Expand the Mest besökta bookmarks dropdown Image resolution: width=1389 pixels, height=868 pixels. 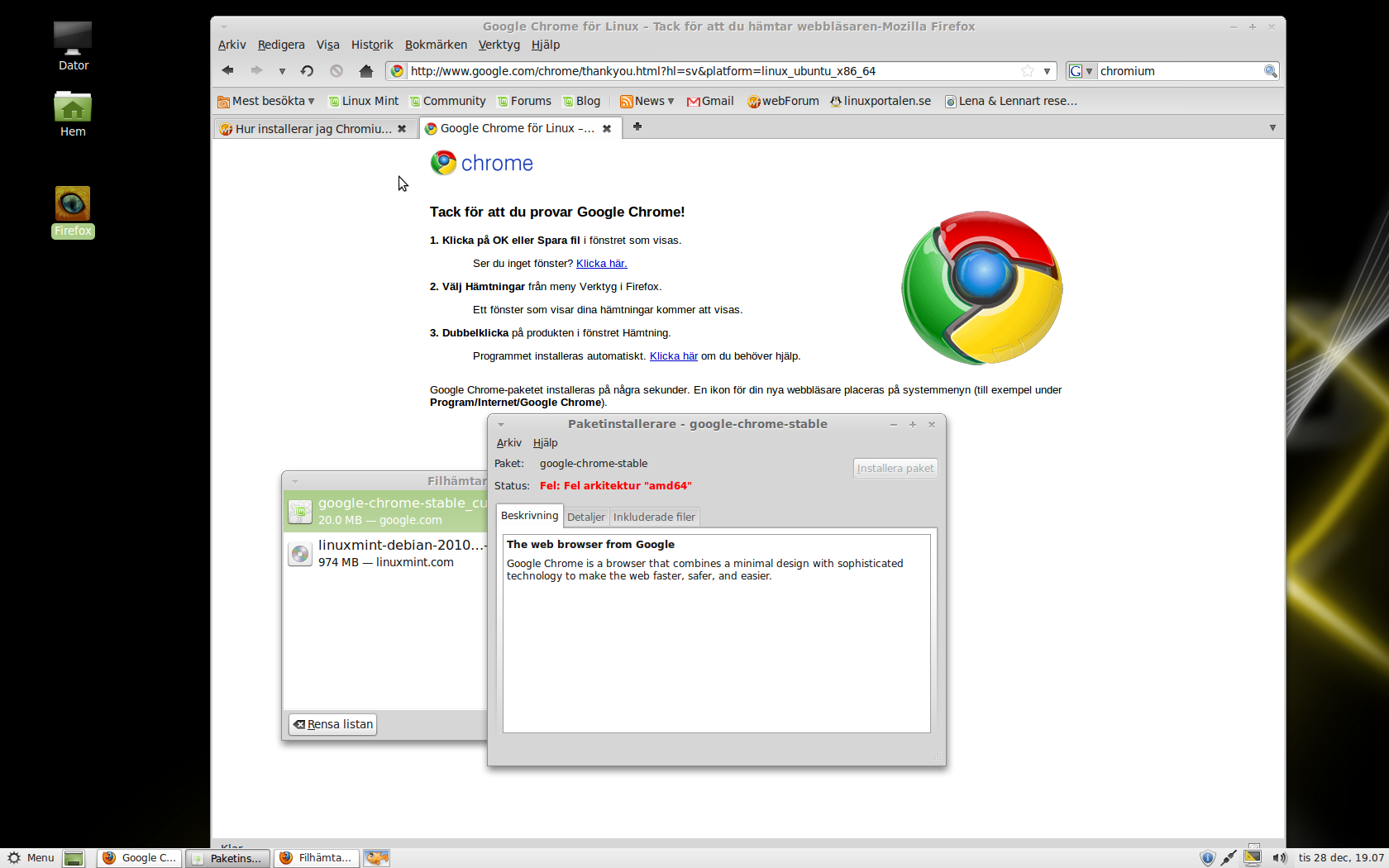266,101
